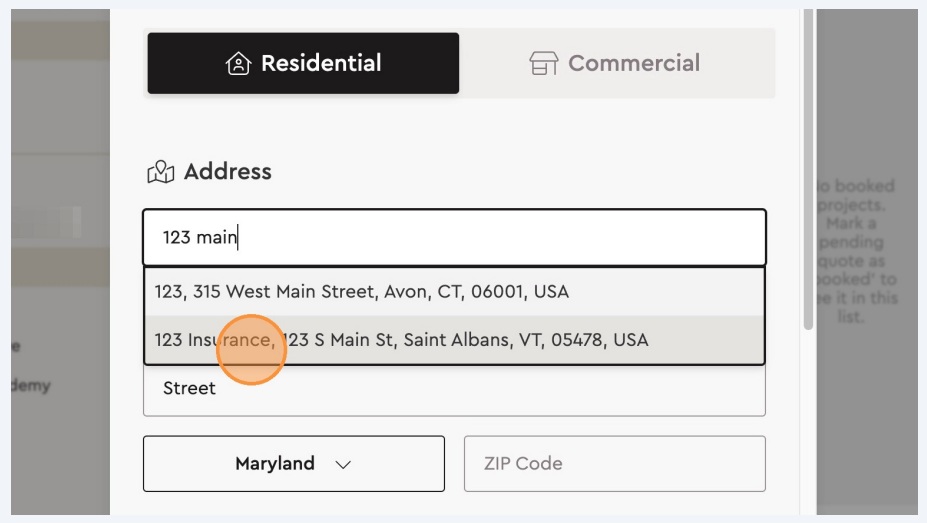This screenshot has height=523, width=927.
Task: Open the Maryland state dropdown
Action: click(293, 463)
